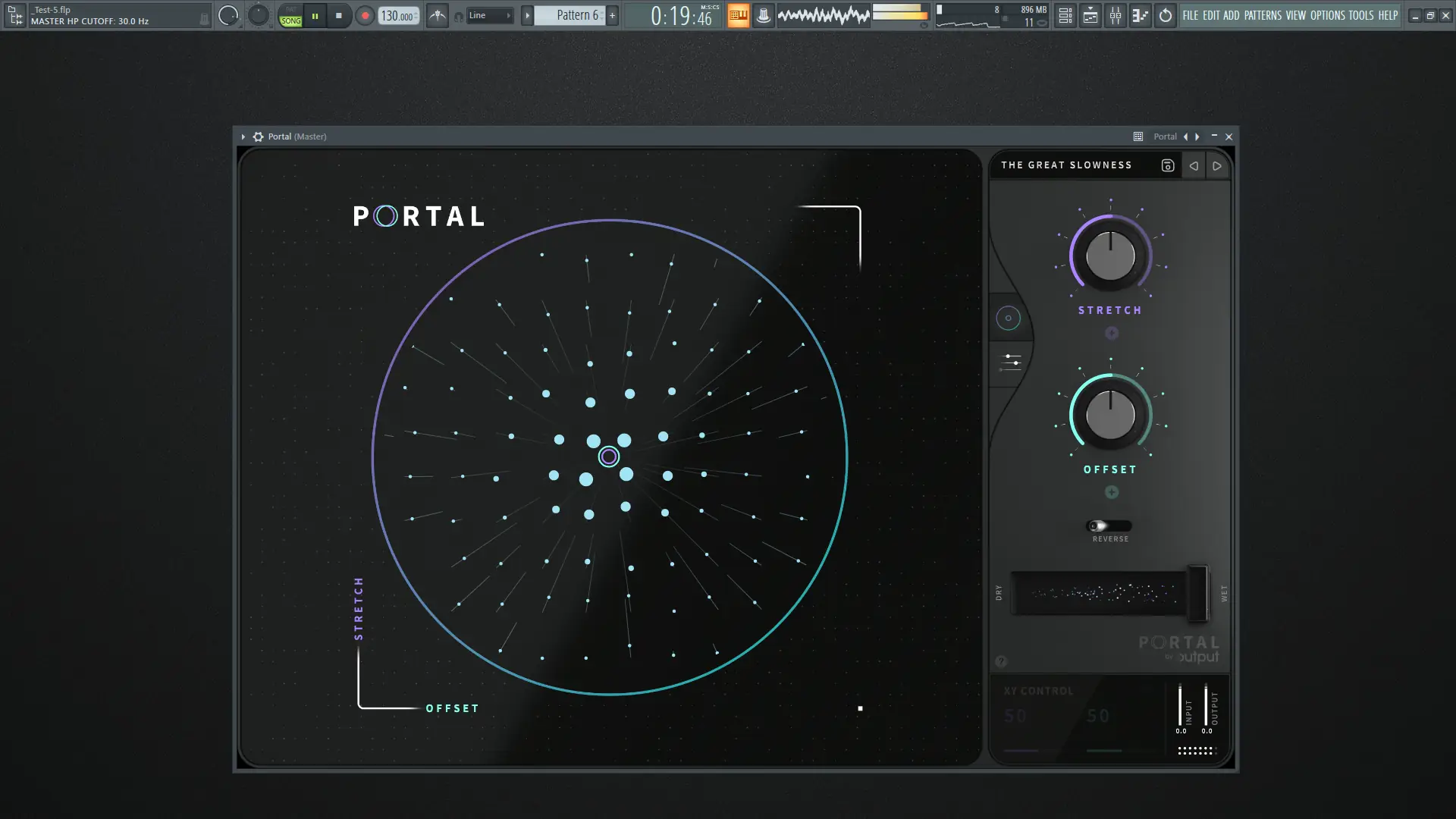Screen dimensions: 1456x819
Task: Toggle Pat/Song mode button
Action: pyautogui.click(x=290, y=15)
